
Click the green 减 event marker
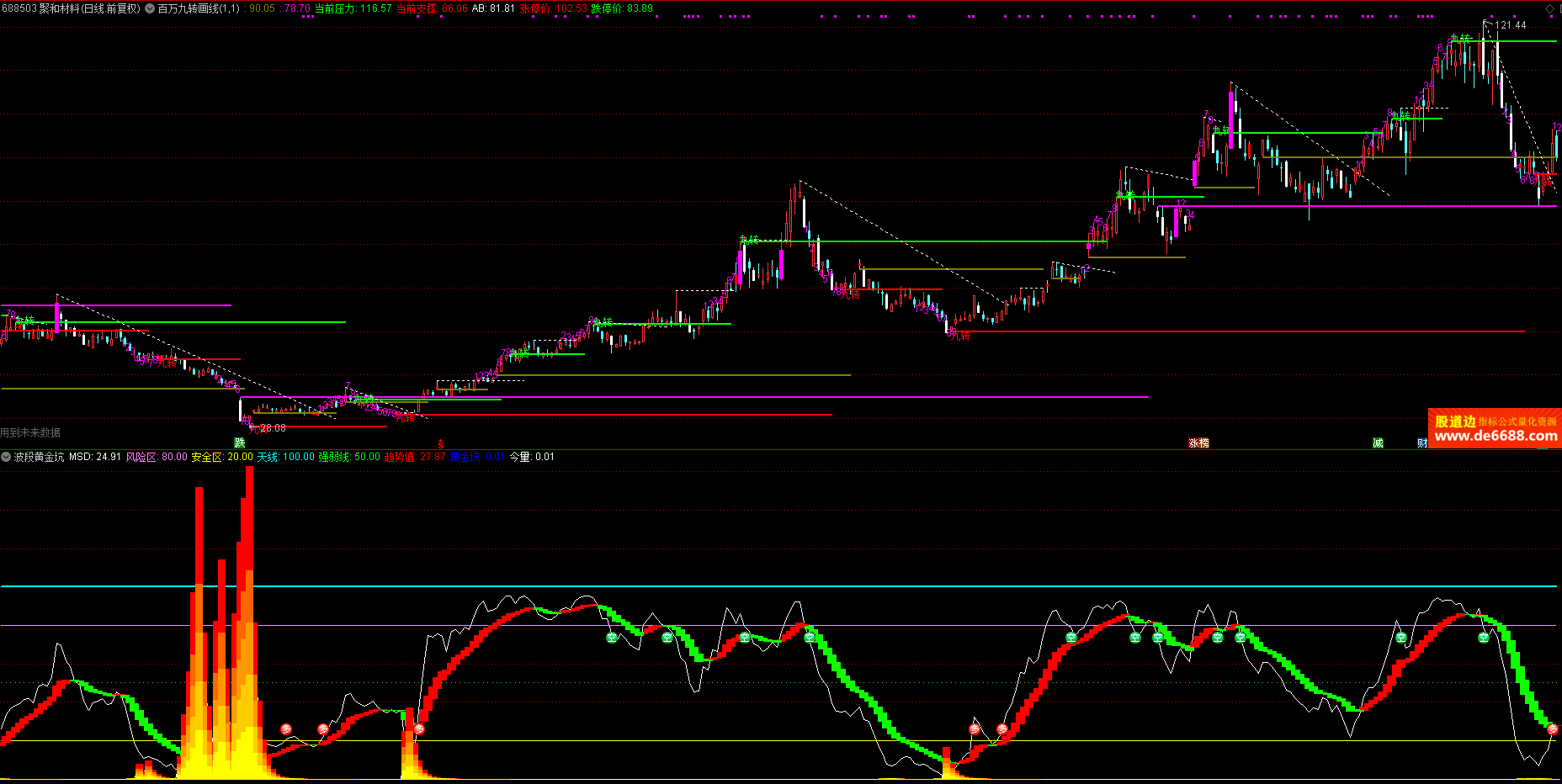click(x=1378, y=442)
